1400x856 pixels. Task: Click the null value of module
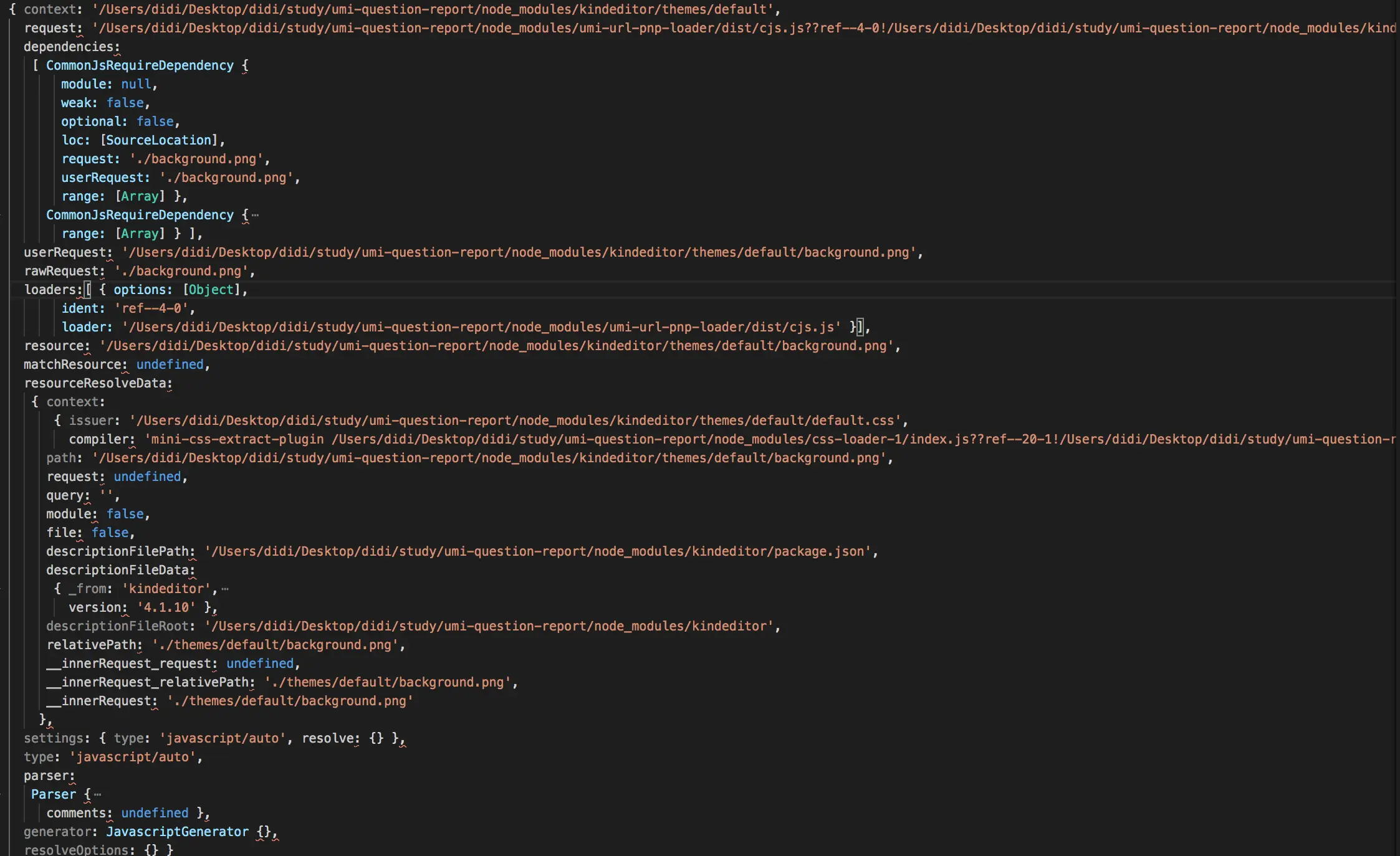[136, 84]
